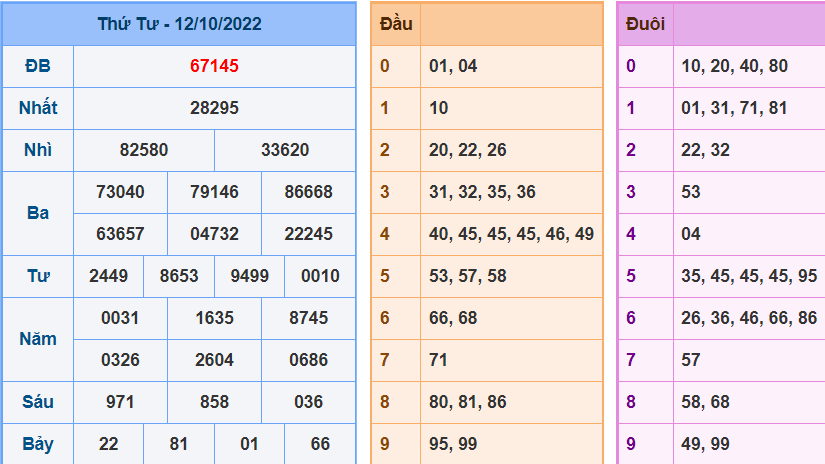Screen dimensions: 825x464
Task: Click fourth prize number 8653
Action: pyautogui.click(x=179, y=276)
